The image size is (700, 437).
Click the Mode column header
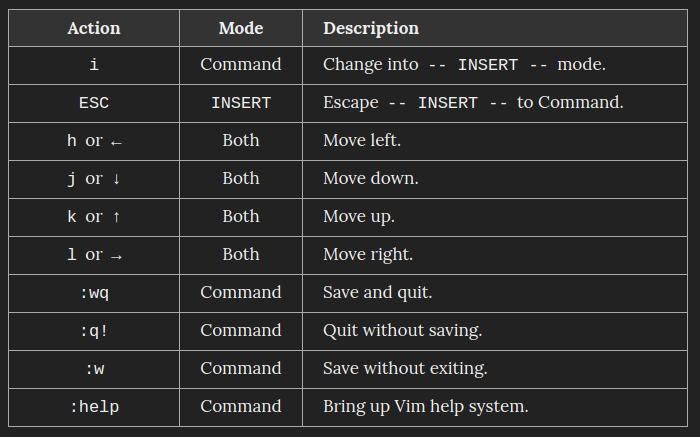coord(241,28)
